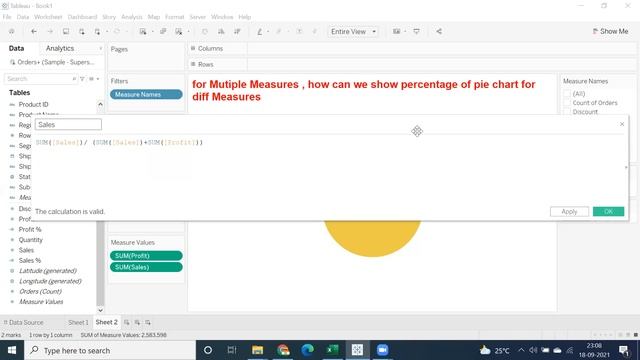Open the Entire View fit dropdown
The image size is (640, 360).
353,31
